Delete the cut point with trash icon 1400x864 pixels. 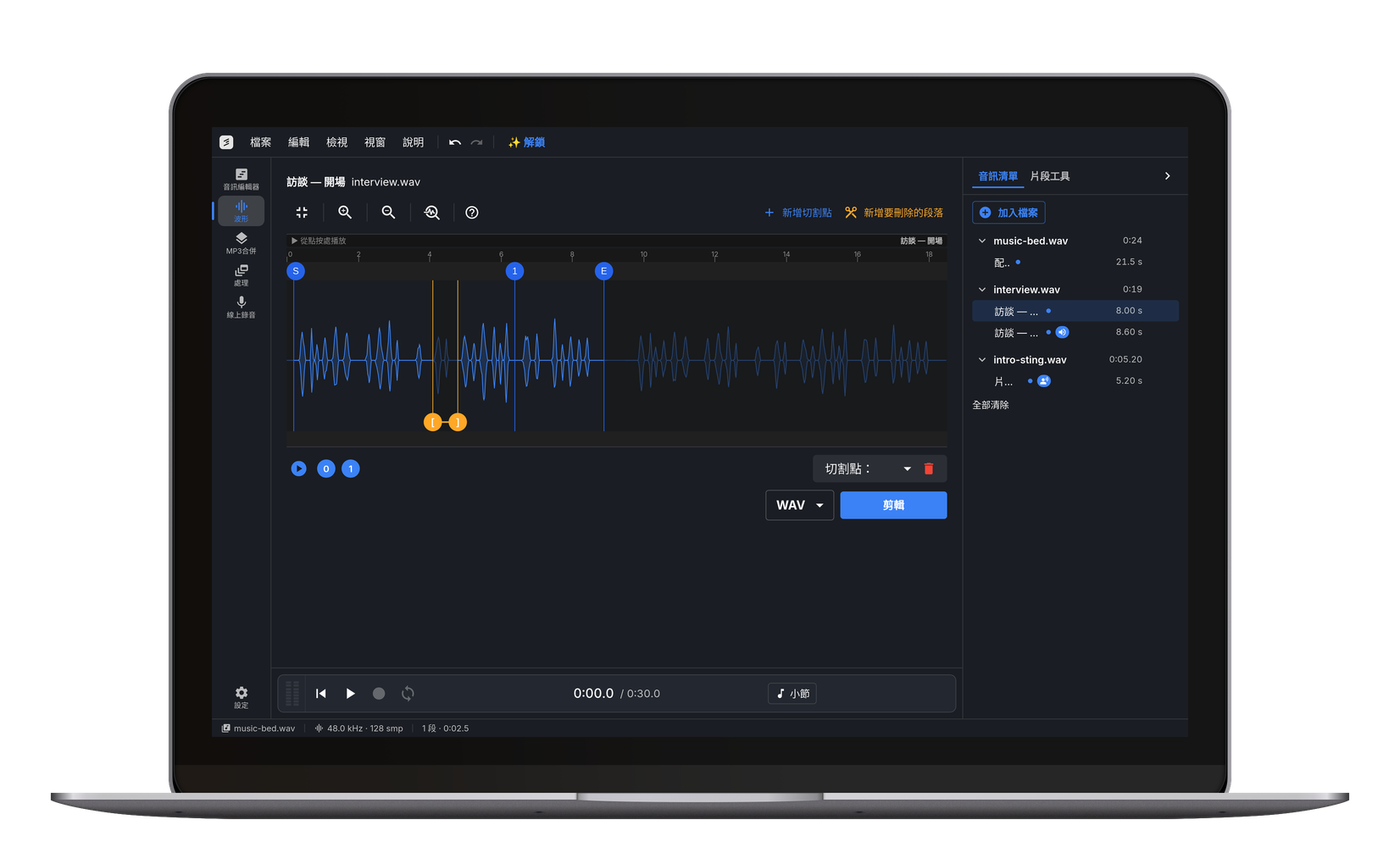point(929,468)
